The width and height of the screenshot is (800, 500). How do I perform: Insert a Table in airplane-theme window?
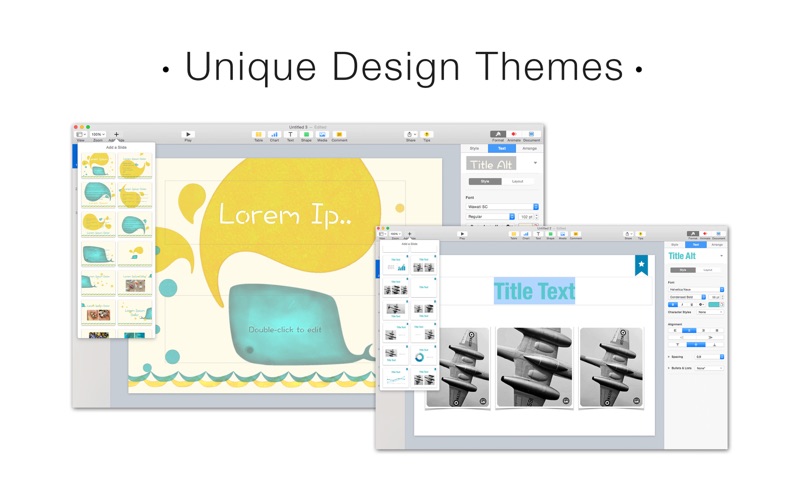point(514,234)
